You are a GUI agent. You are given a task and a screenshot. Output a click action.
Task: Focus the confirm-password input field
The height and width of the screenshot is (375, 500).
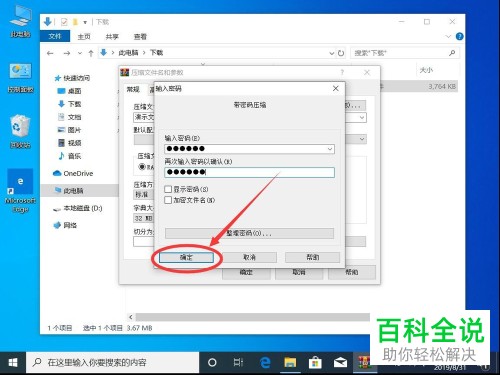(x=249, y=172)
